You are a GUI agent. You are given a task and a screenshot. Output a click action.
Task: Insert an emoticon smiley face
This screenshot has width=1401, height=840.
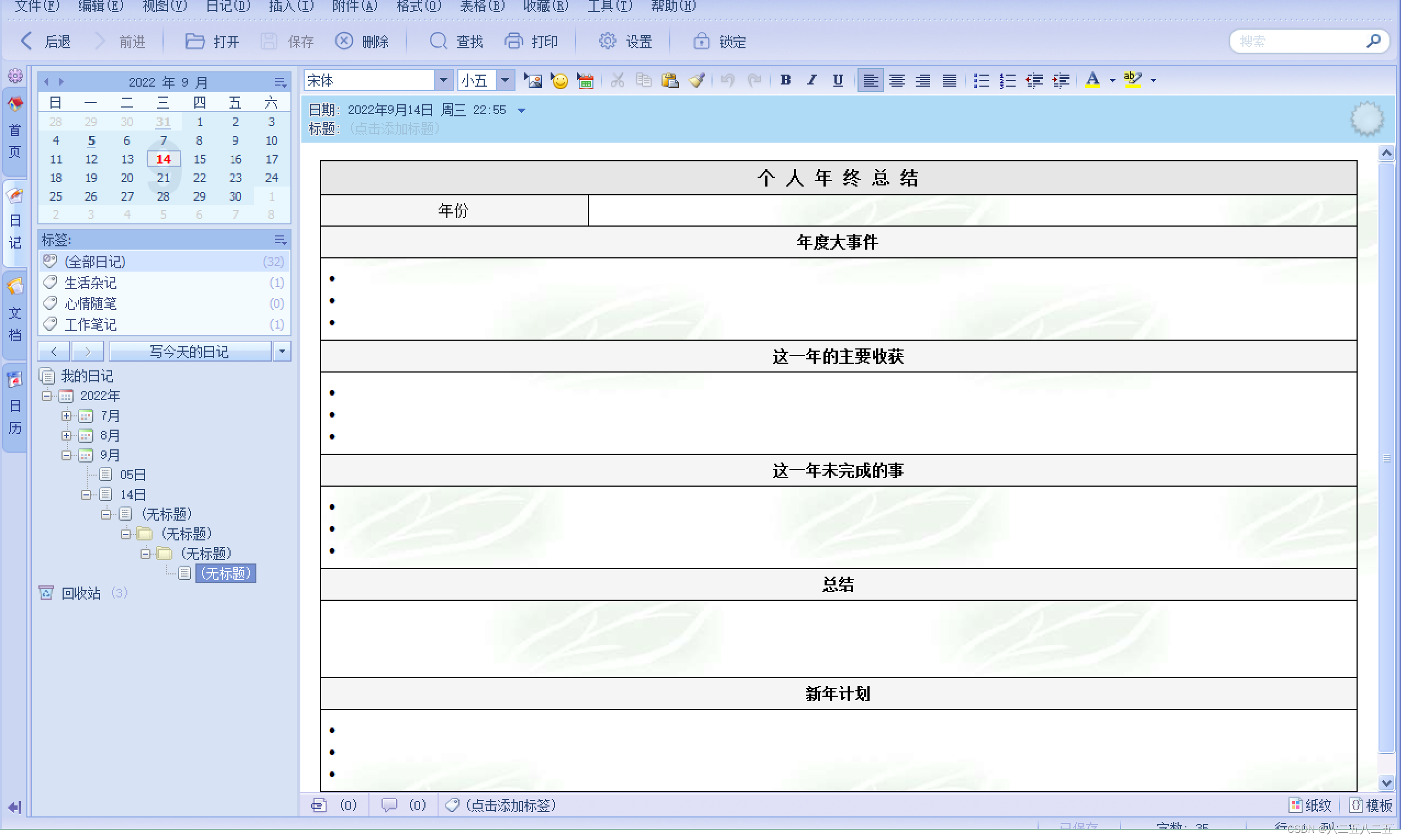(559, 80)
